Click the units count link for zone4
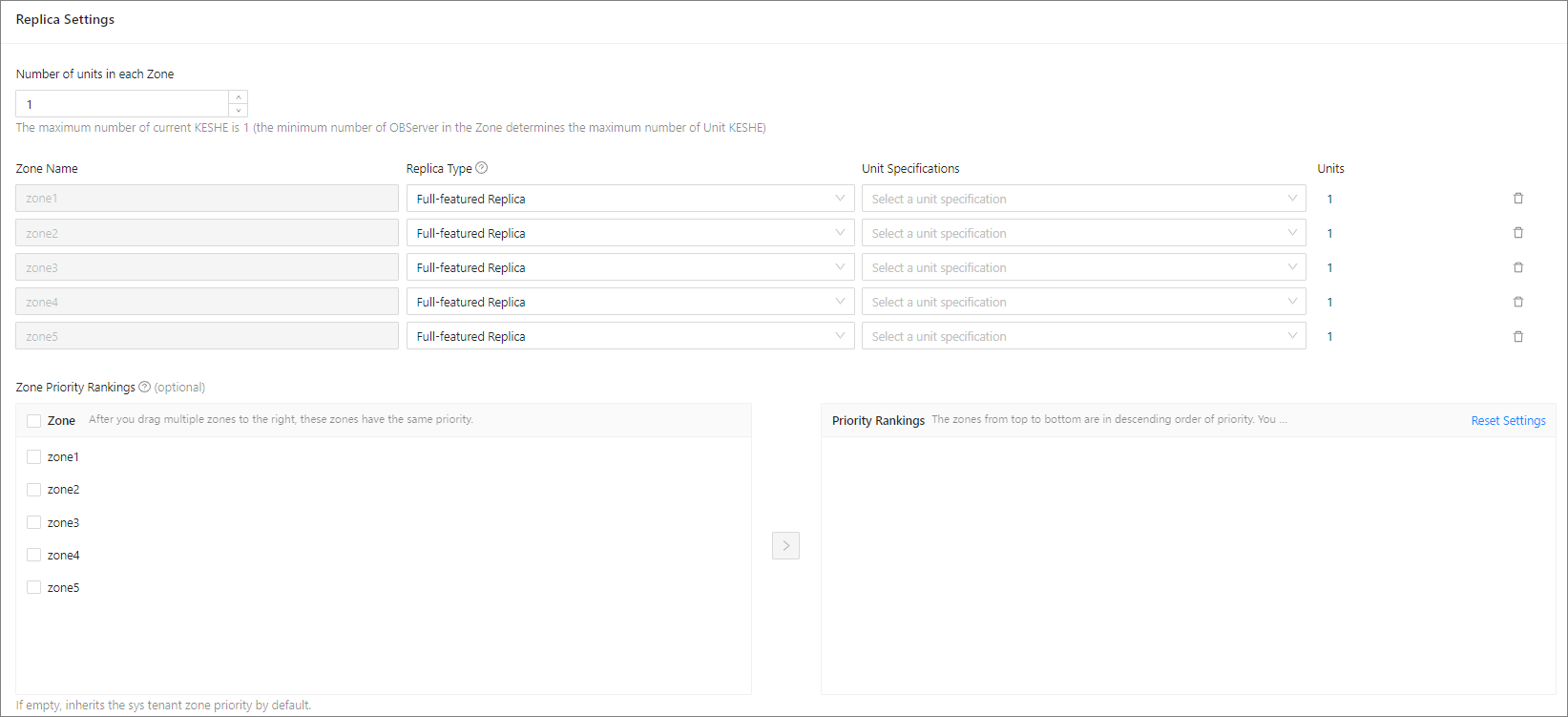1568x717 pixels. coord(1329,302)
